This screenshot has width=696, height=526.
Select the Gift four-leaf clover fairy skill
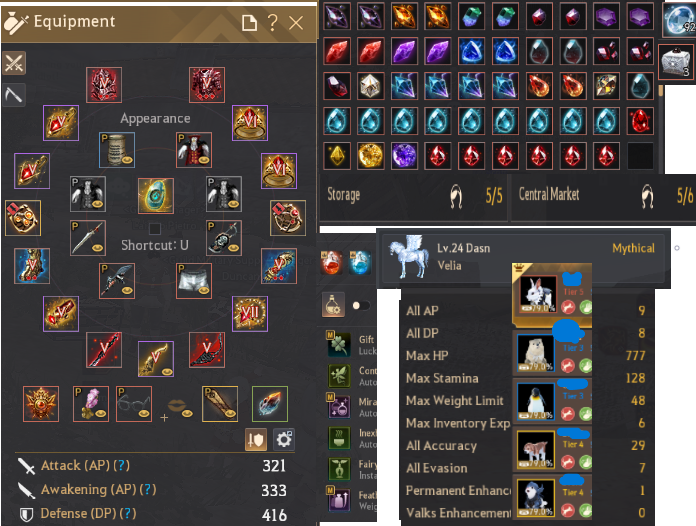pos(340,344)
